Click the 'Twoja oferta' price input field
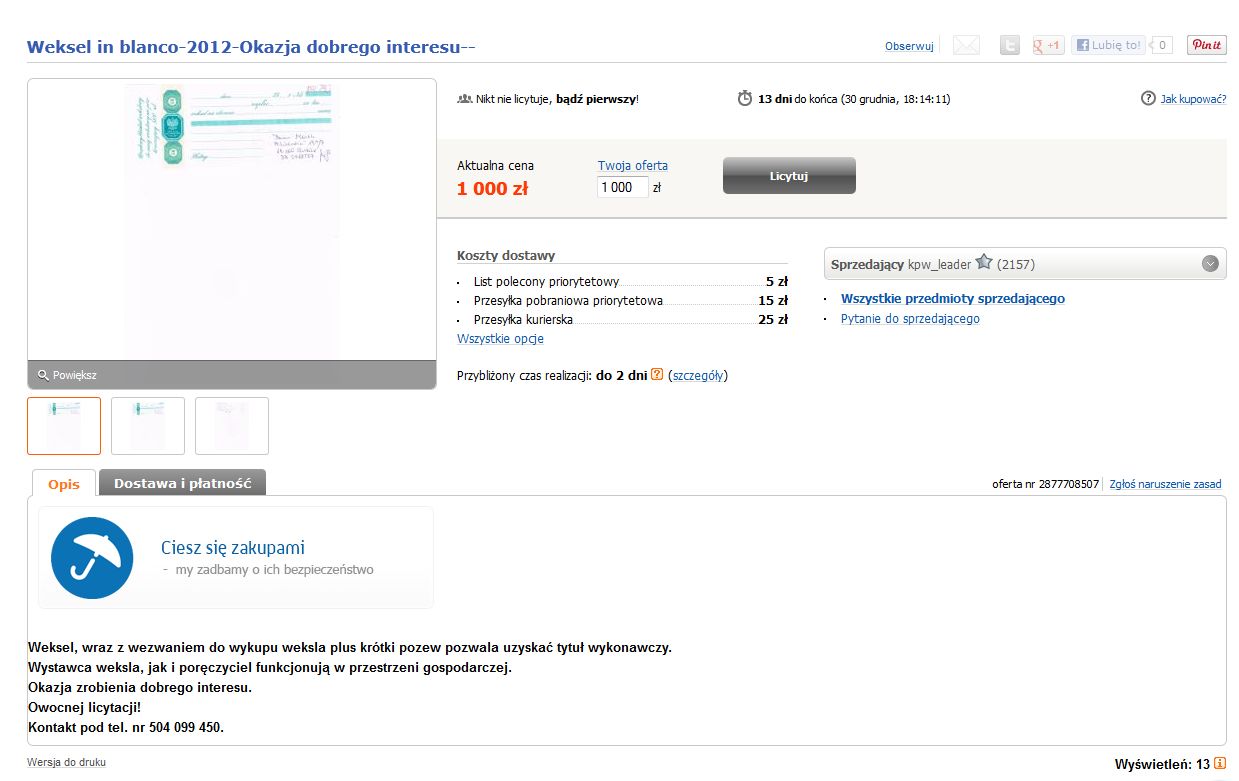This screenshot has height=781, width=1239. [622, 187]
